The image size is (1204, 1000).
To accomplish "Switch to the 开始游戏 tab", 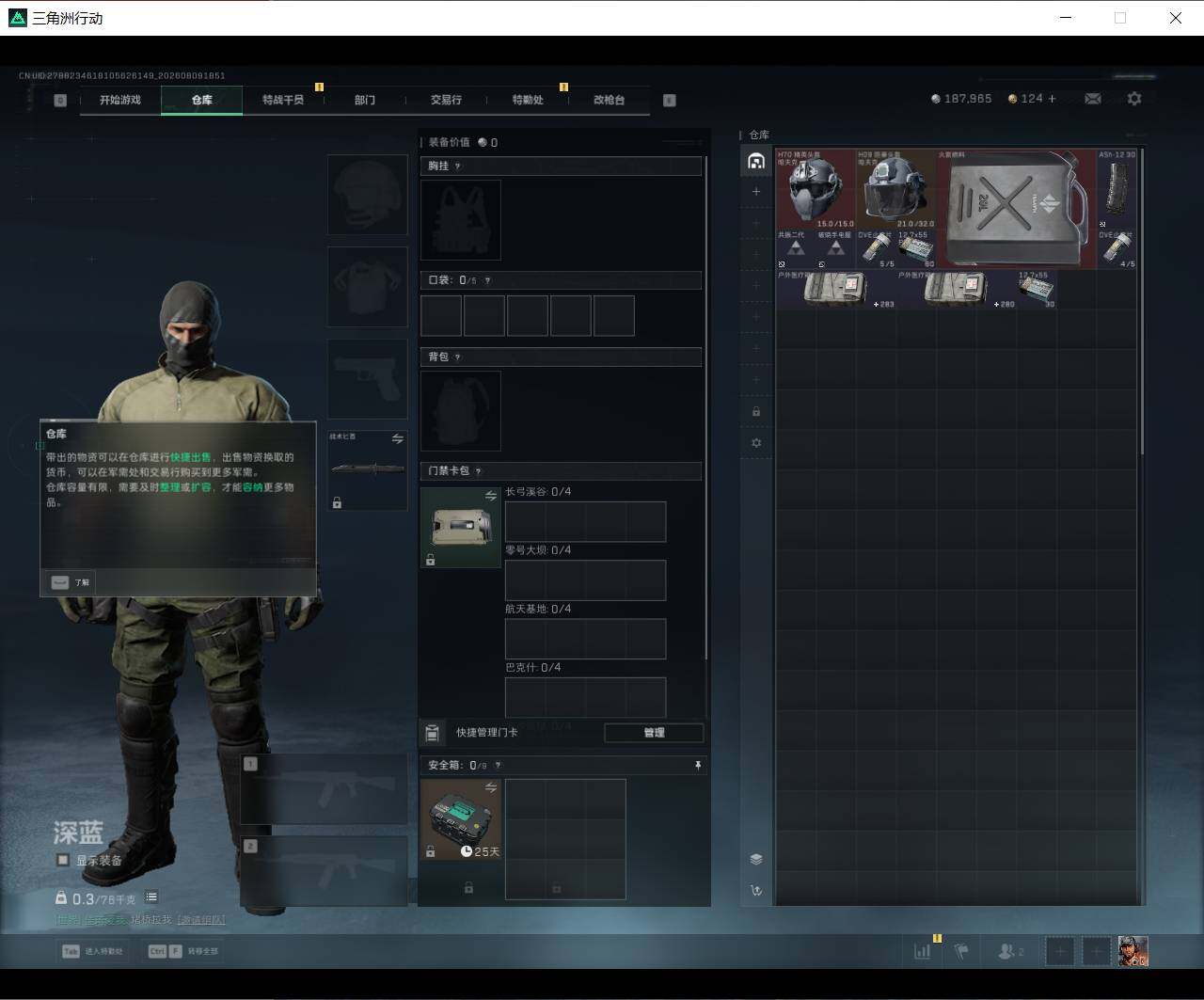I will point(120,100).
